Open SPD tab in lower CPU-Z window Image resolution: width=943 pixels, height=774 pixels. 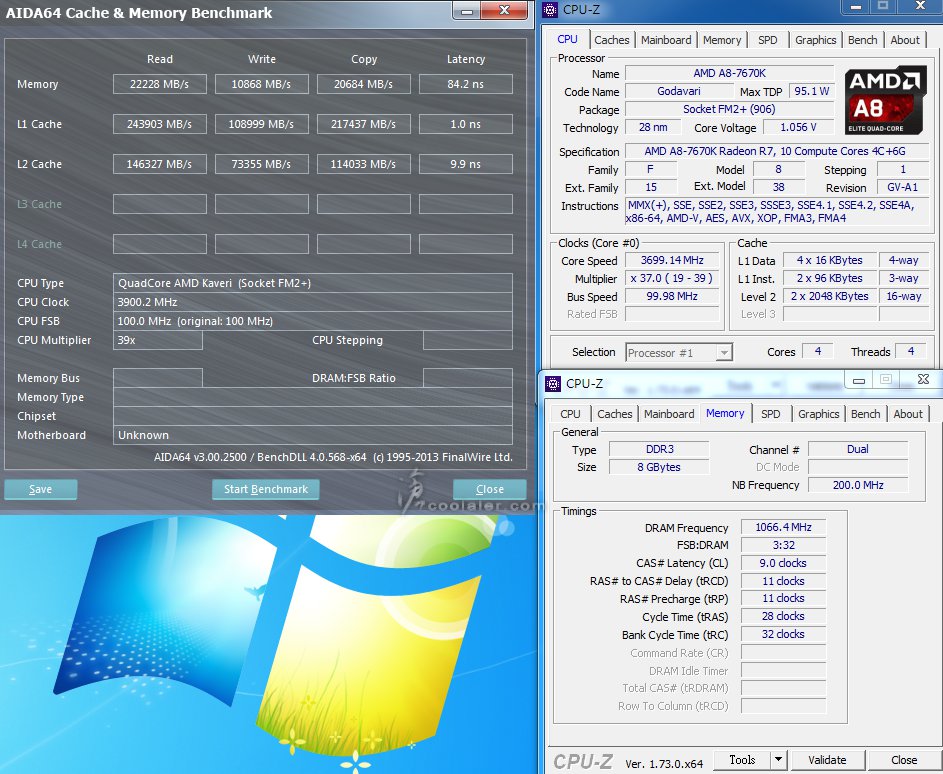click(x=770, y=414)
